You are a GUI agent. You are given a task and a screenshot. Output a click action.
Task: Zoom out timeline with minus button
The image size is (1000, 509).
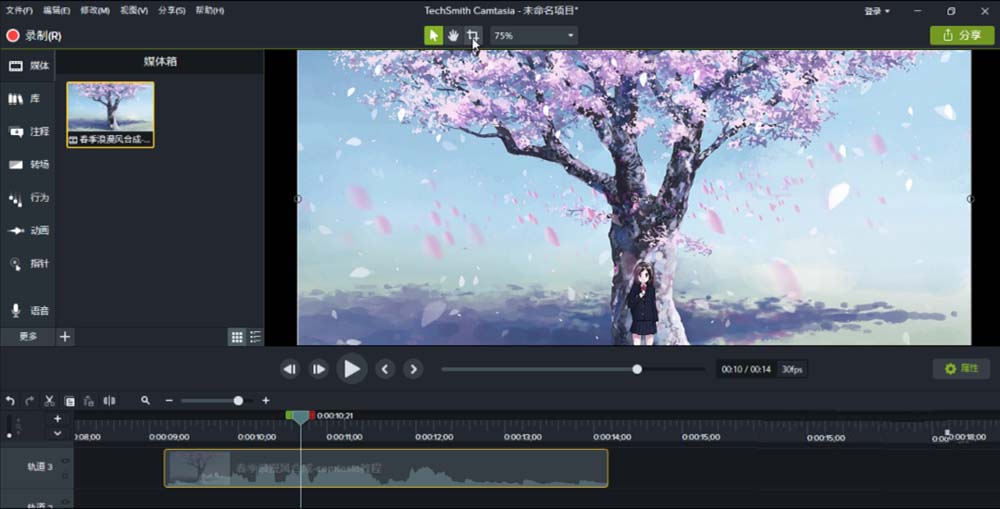click(169, 401)
